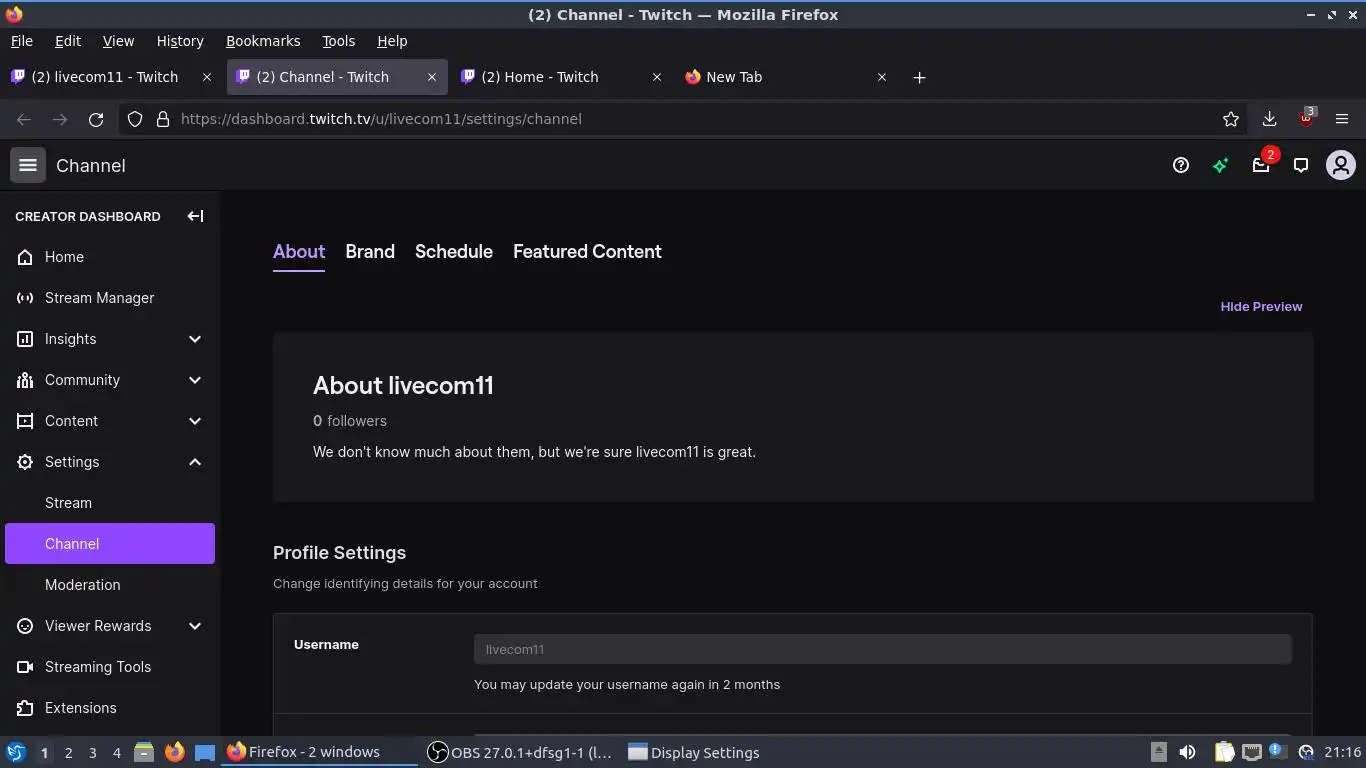Open Moderation settings in sidebar

pyautogui.click(x=110, y=585)
